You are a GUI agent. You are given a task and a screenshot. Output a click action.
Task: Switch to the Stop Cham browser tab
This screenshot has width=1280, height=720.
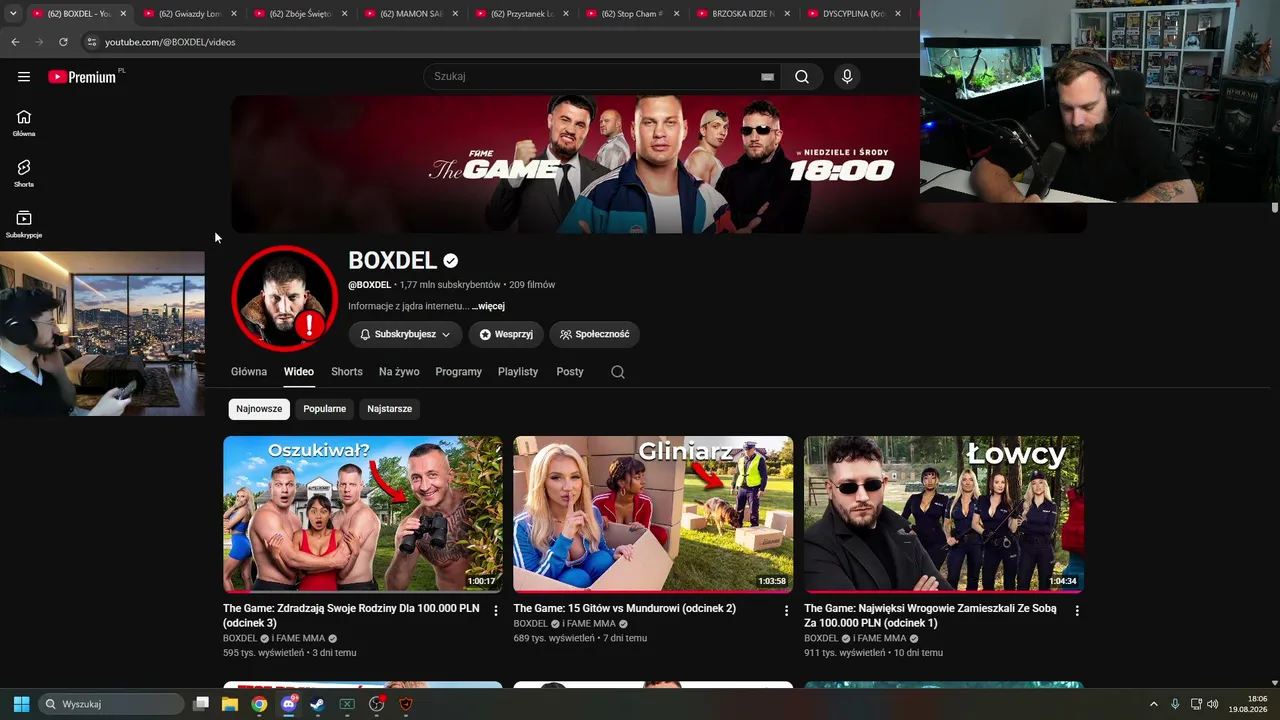[x=632, y=14]
